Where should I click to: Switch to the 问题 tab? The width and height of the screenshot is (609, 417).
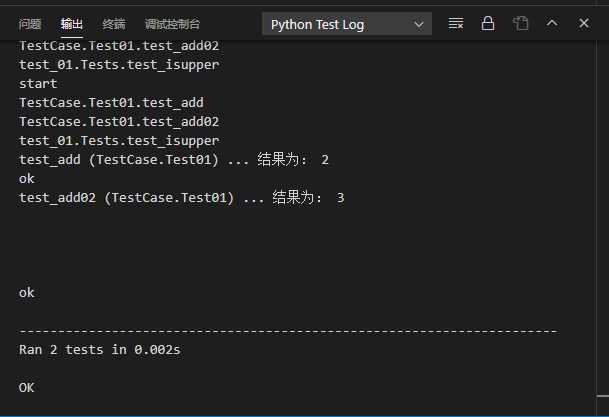[30, 24]
